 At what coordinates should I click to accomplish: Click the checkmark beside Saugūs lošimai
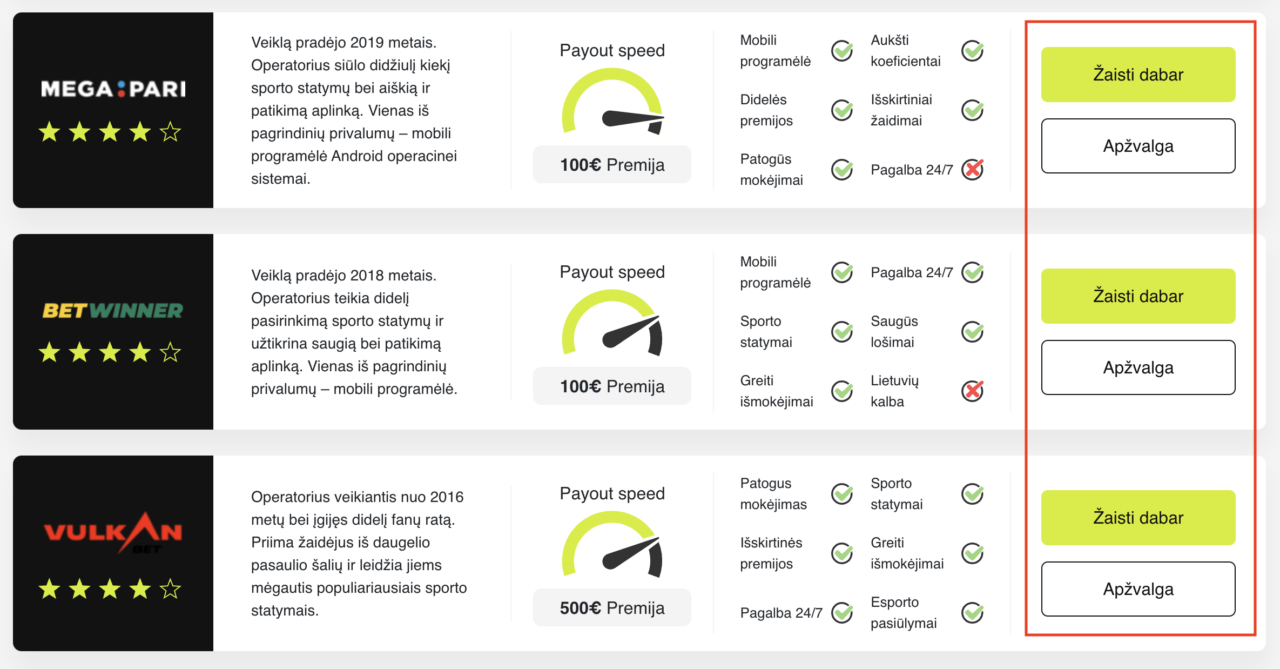click(x=972, y=331)
